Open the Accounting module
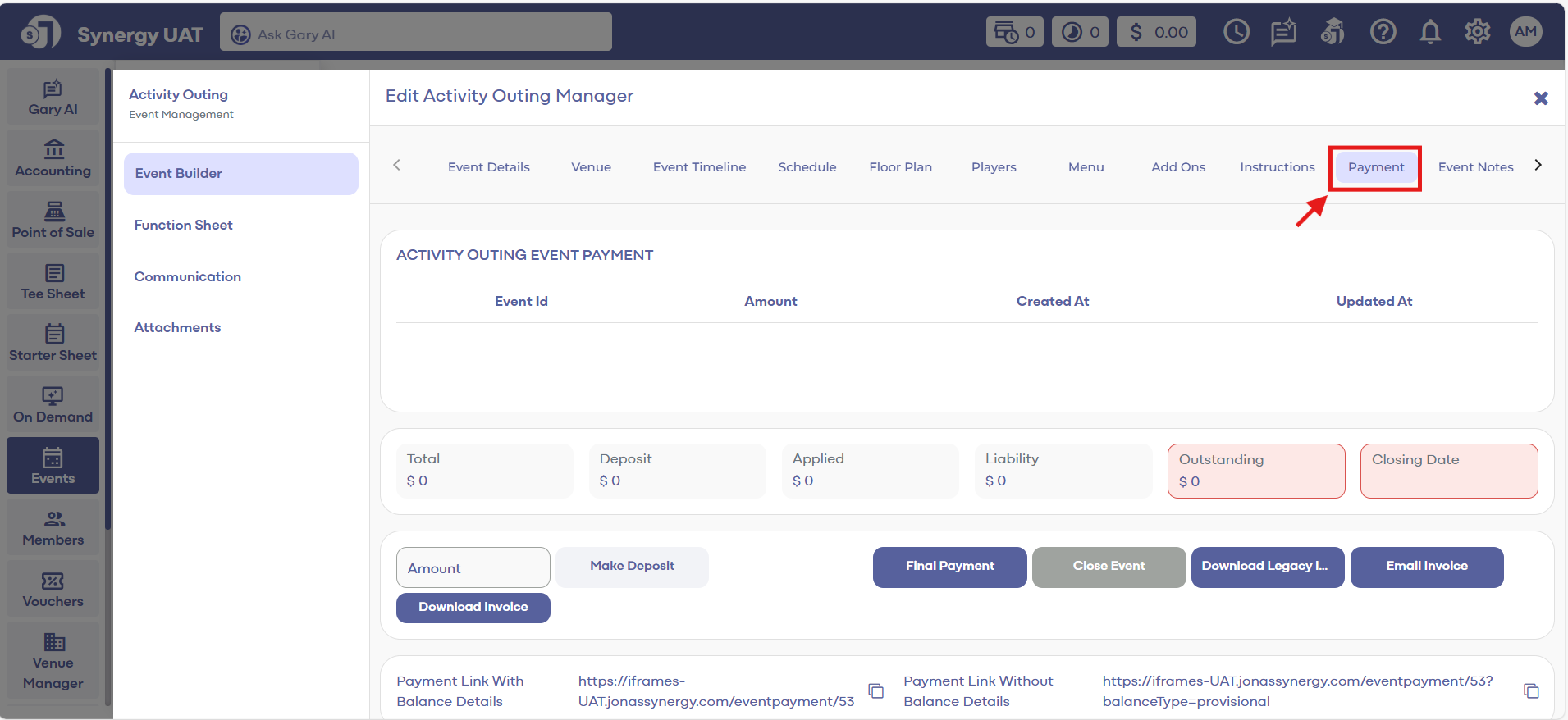The image size is (1568, 720). point(53,159)
